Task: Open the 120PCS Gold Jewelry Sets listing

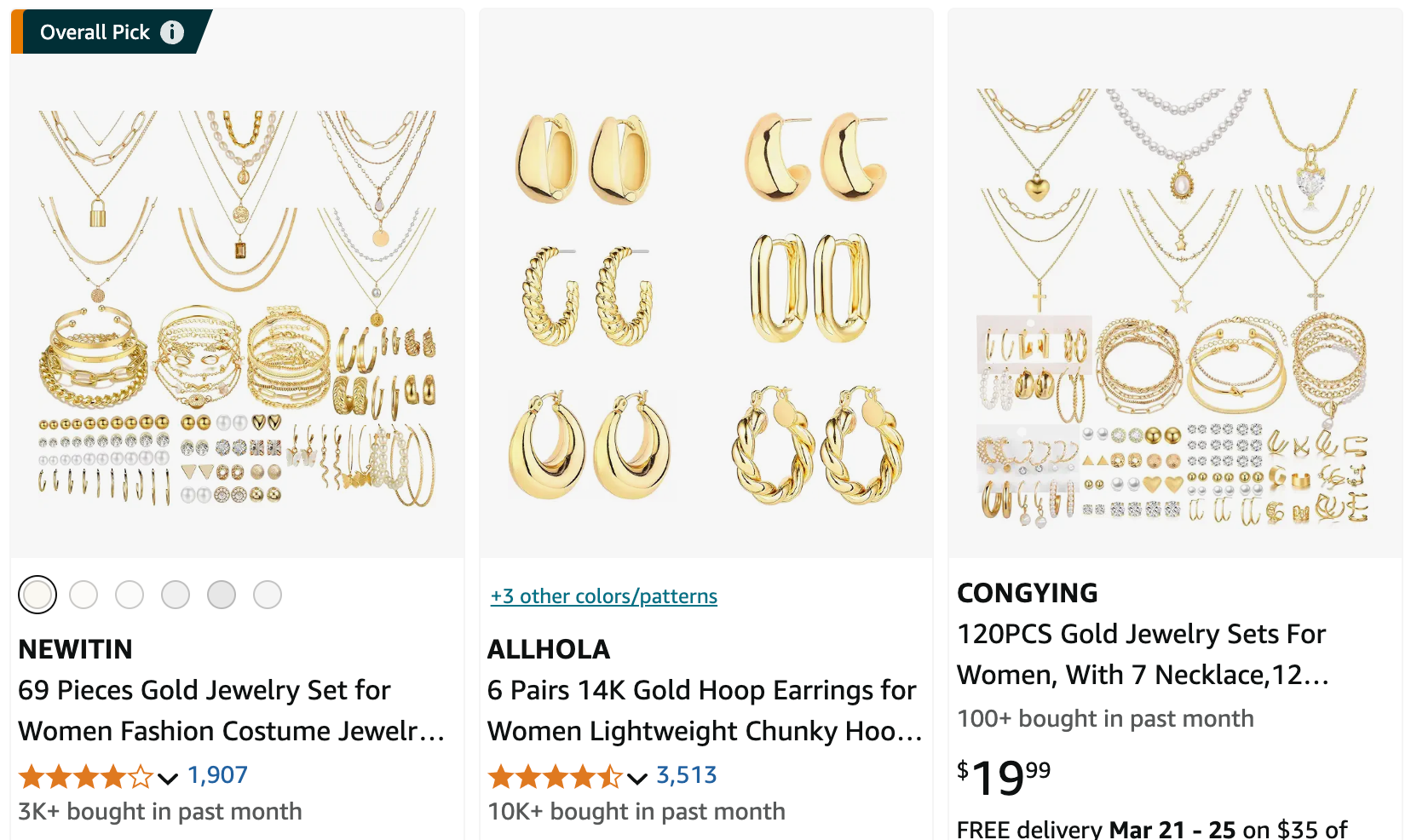Action: click(1142, 654)
